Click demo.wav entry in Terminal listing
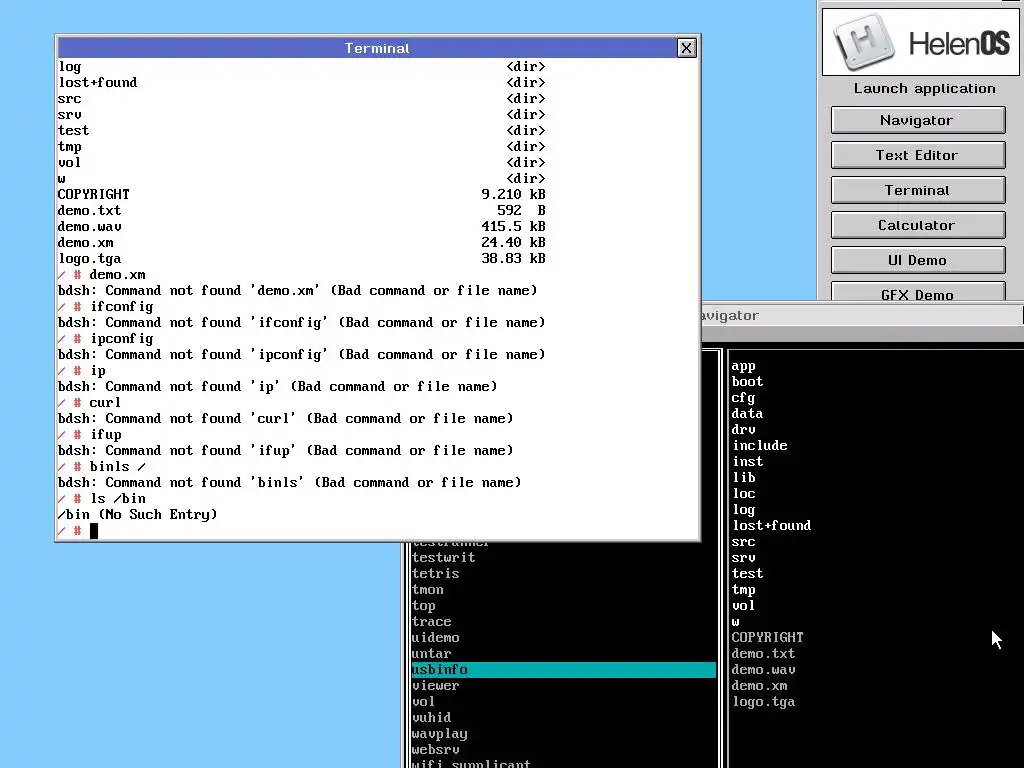Viewport: 1024px width, 768px height. coord(89,227)
